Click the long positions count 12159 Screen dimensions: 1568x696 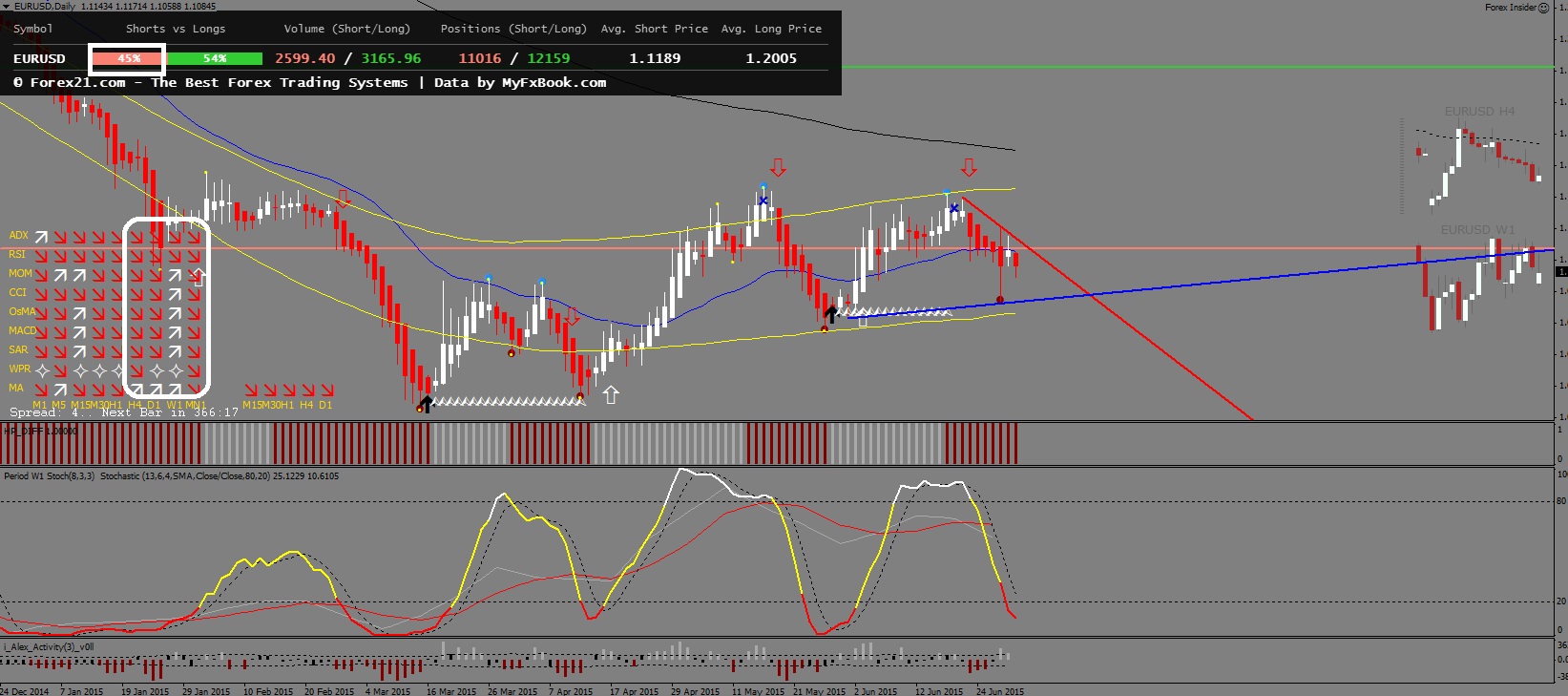pos(549,58)
